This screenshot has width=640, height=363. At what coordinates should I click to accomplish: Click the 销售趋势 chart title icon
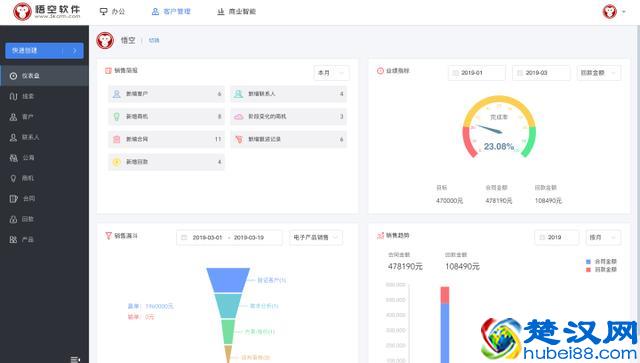point(380,236)
